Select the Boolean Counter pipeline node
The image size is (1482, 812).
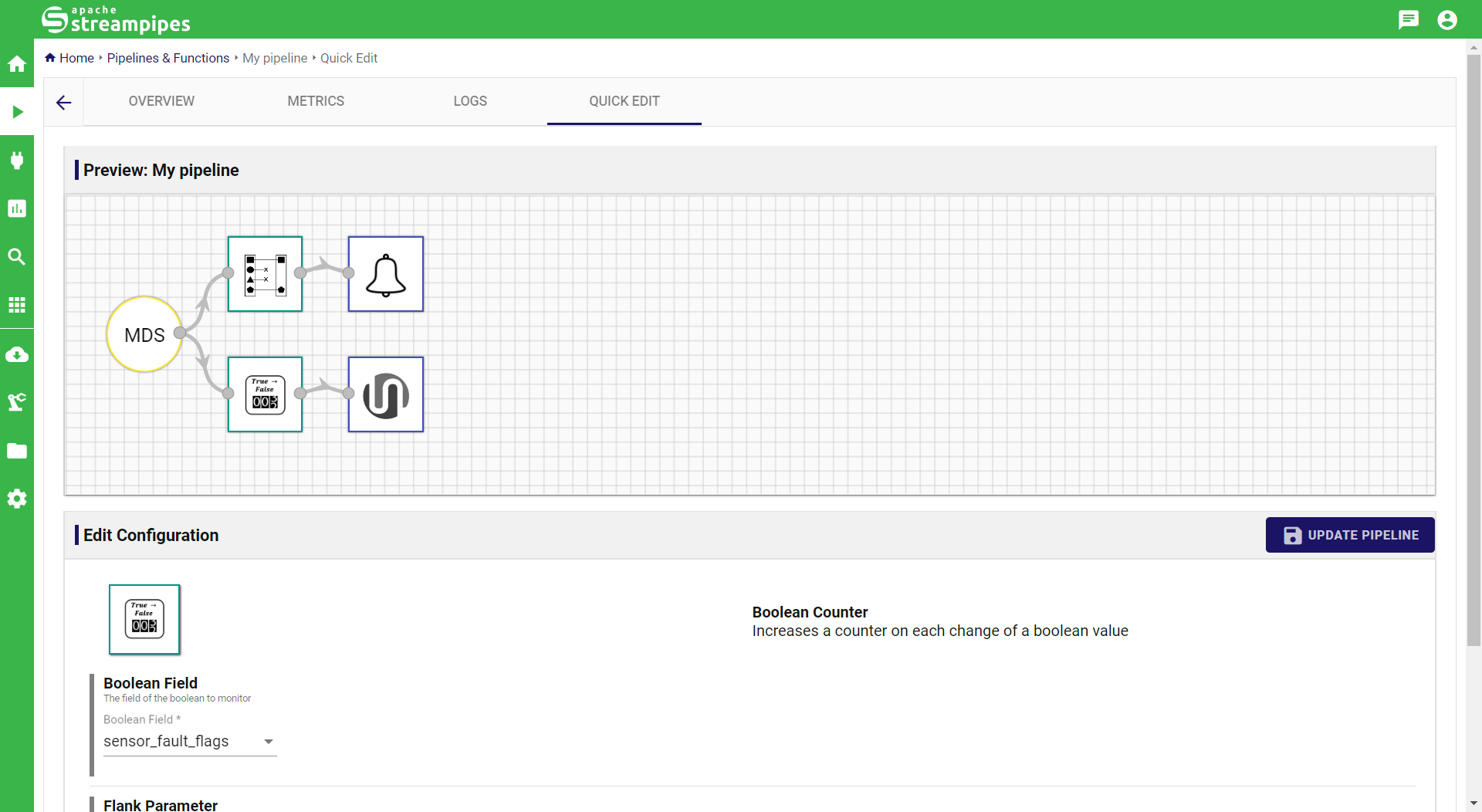click(265, 394)
